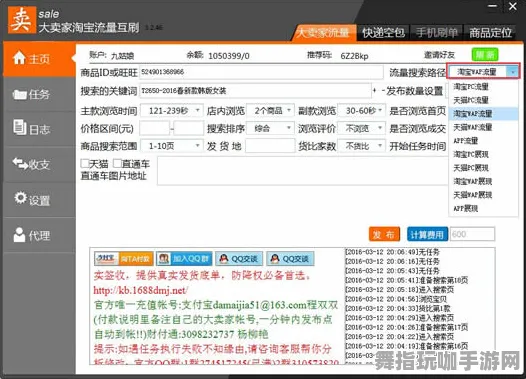Image resolution: width=526 pixels, height=379 pixels.
Task: Click the cost field showing 600
Action: 472,234
